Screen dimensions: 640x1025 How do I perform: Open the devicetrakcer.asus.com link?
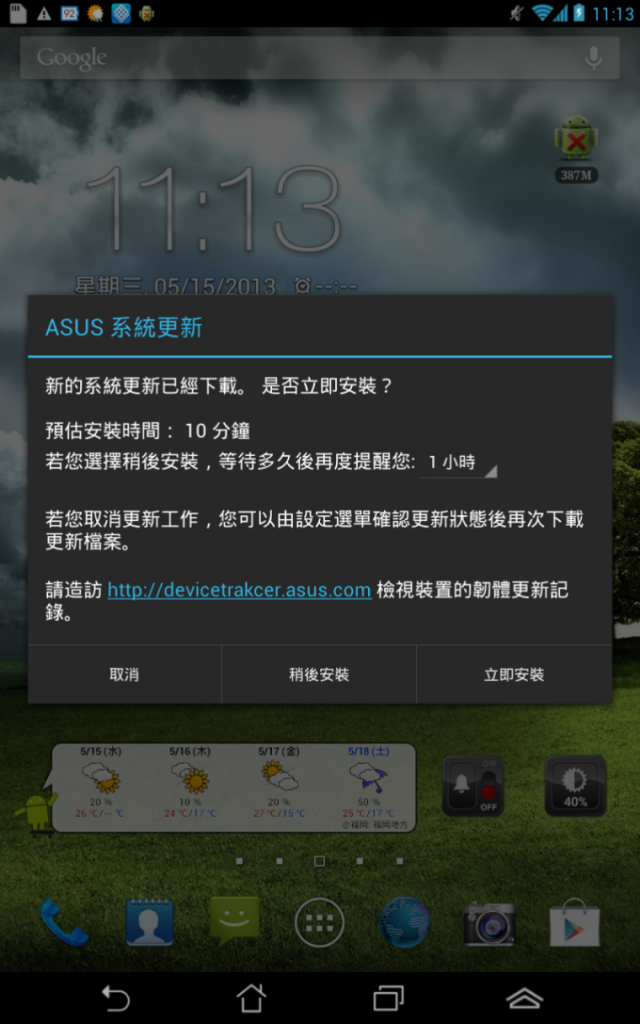(x=239, y=590)
